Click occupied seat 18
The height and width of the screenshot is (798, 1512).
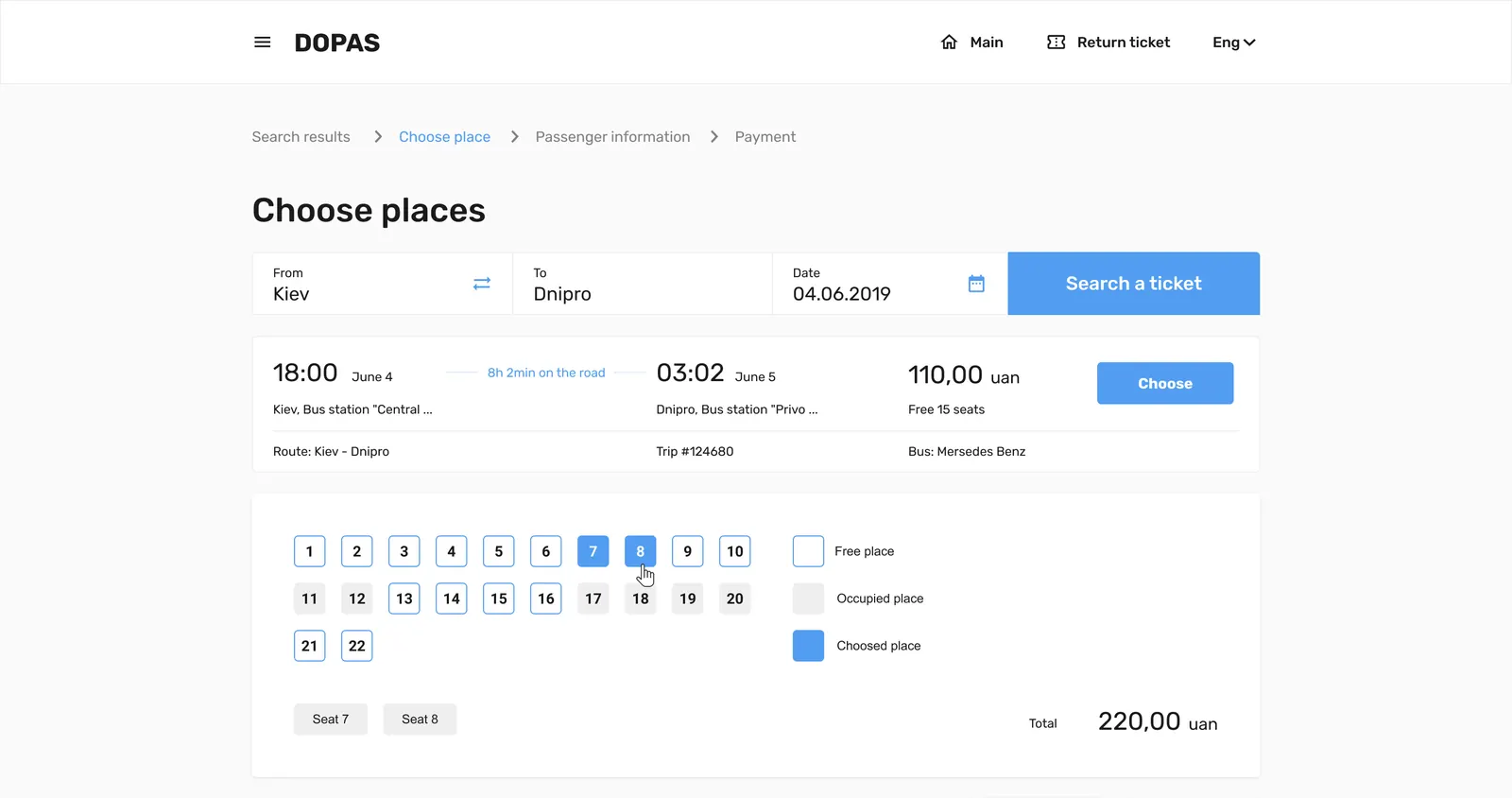641,598
